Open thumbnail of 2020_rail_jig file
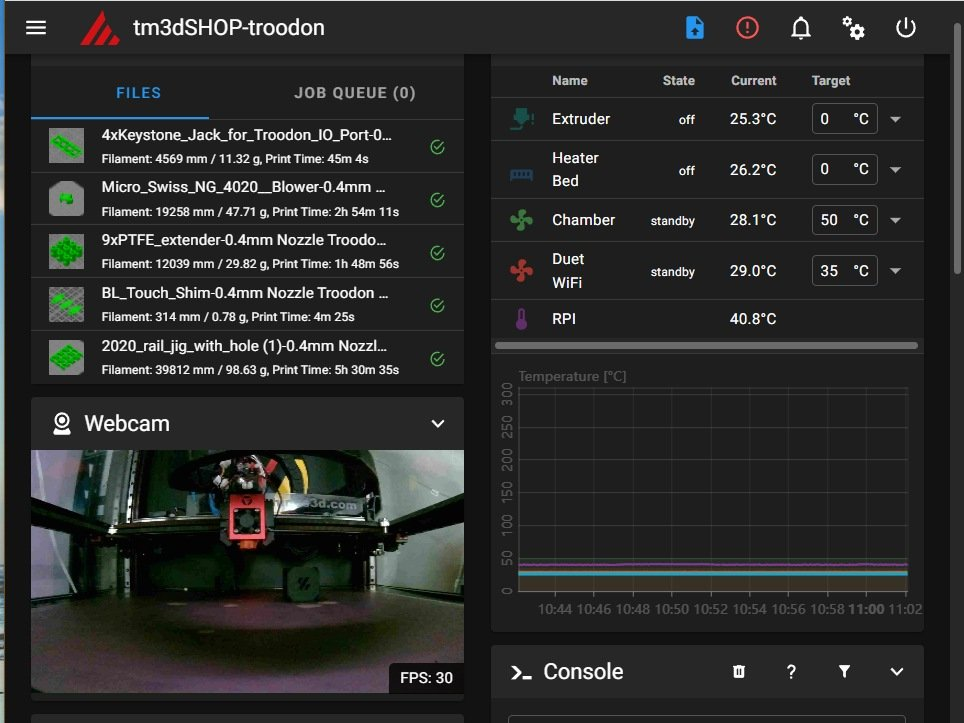 [66, 357]
